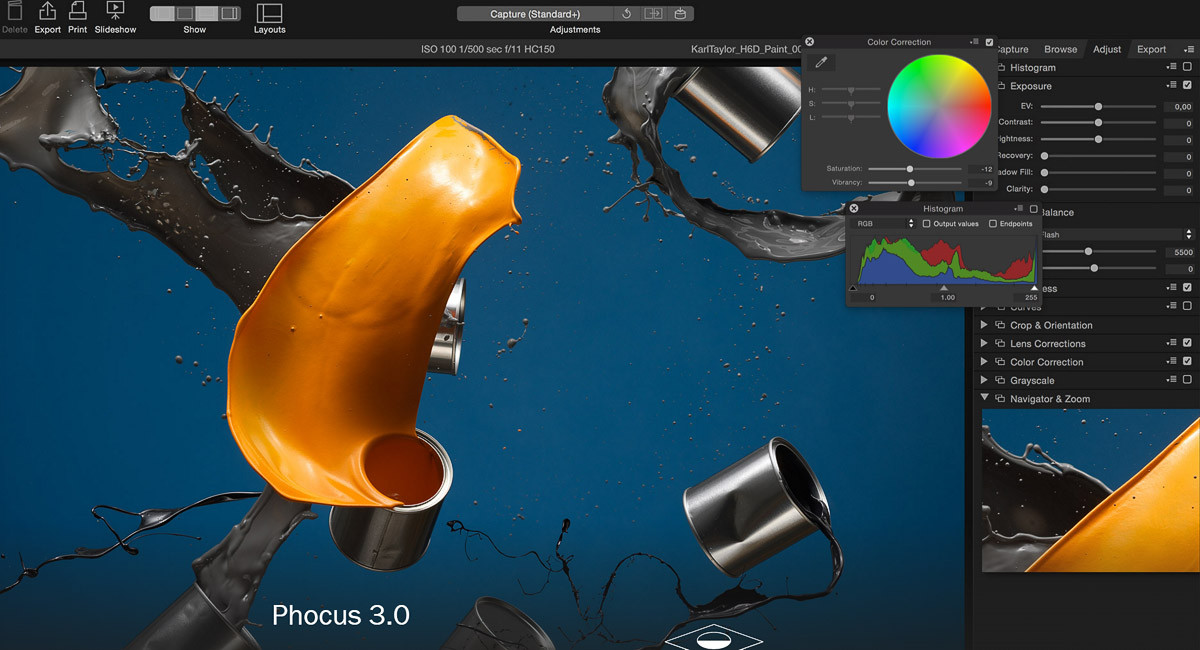Enable the Output values checkbox
This screenshot has height=650, width=1200.
pyautogui.click(x=926, y=224)
